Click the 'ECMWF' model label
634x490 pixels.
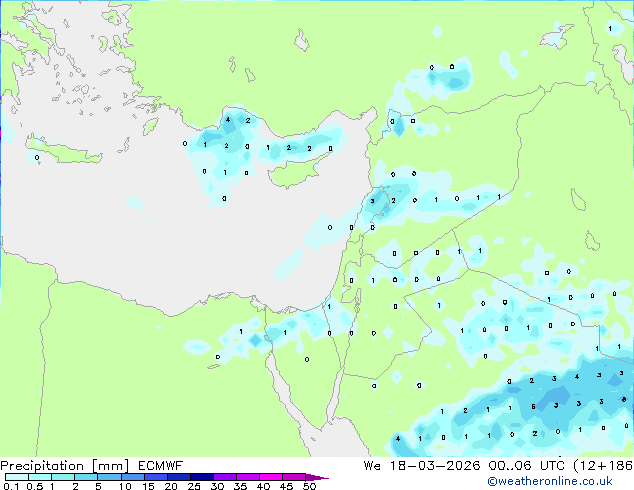click(x=161, y=466)
